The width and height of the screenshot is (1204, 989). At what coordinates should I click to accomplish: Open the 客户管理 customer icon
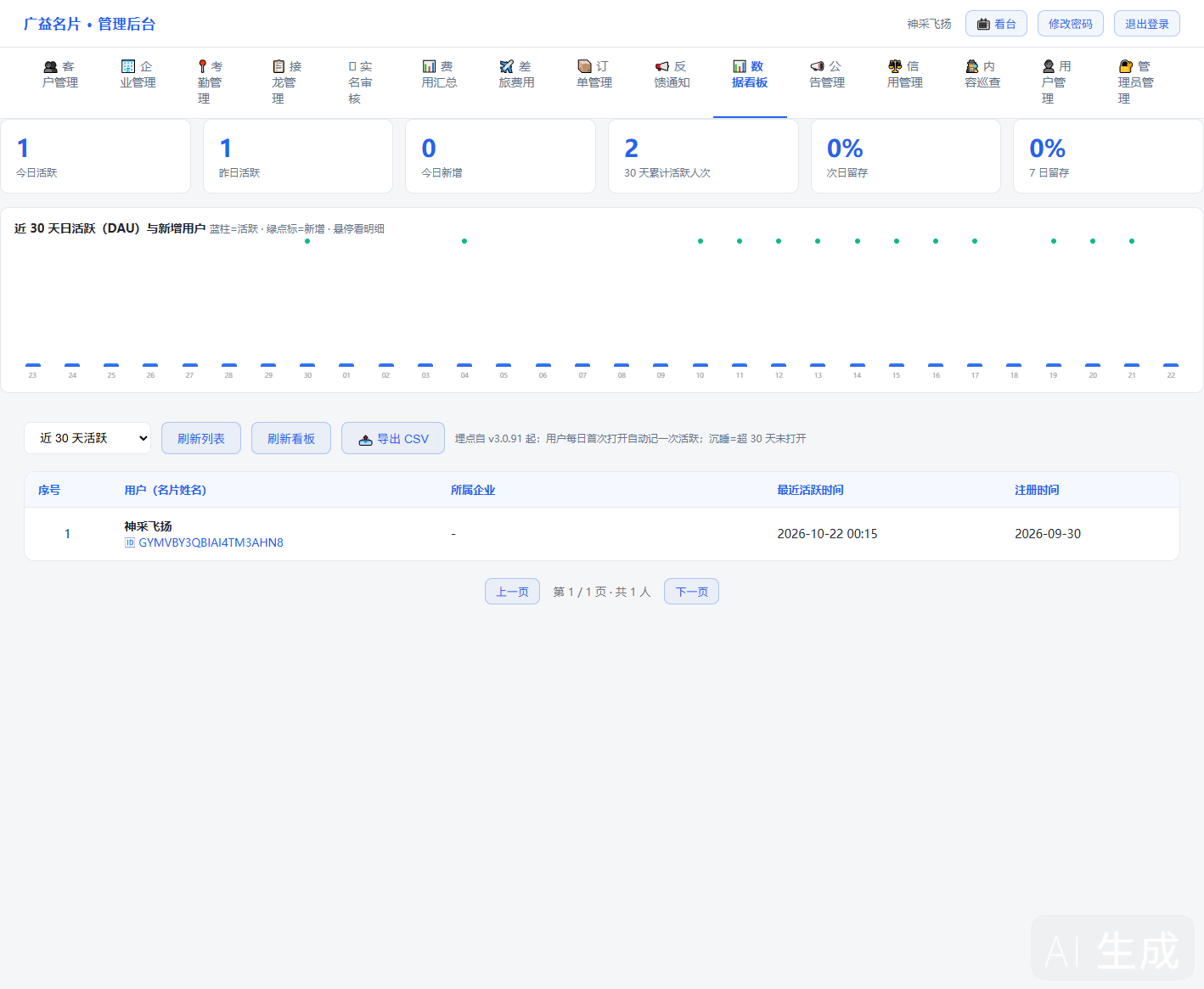(50, 66)
